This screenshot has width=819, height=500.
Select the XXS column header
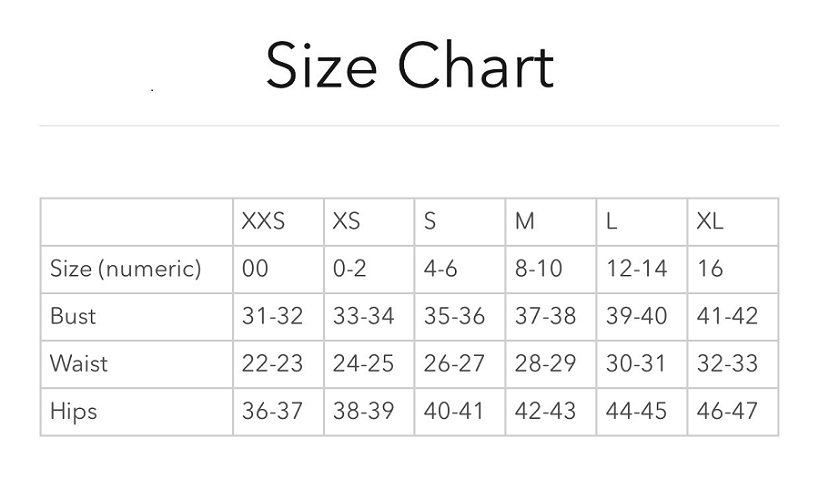(263, 221)
